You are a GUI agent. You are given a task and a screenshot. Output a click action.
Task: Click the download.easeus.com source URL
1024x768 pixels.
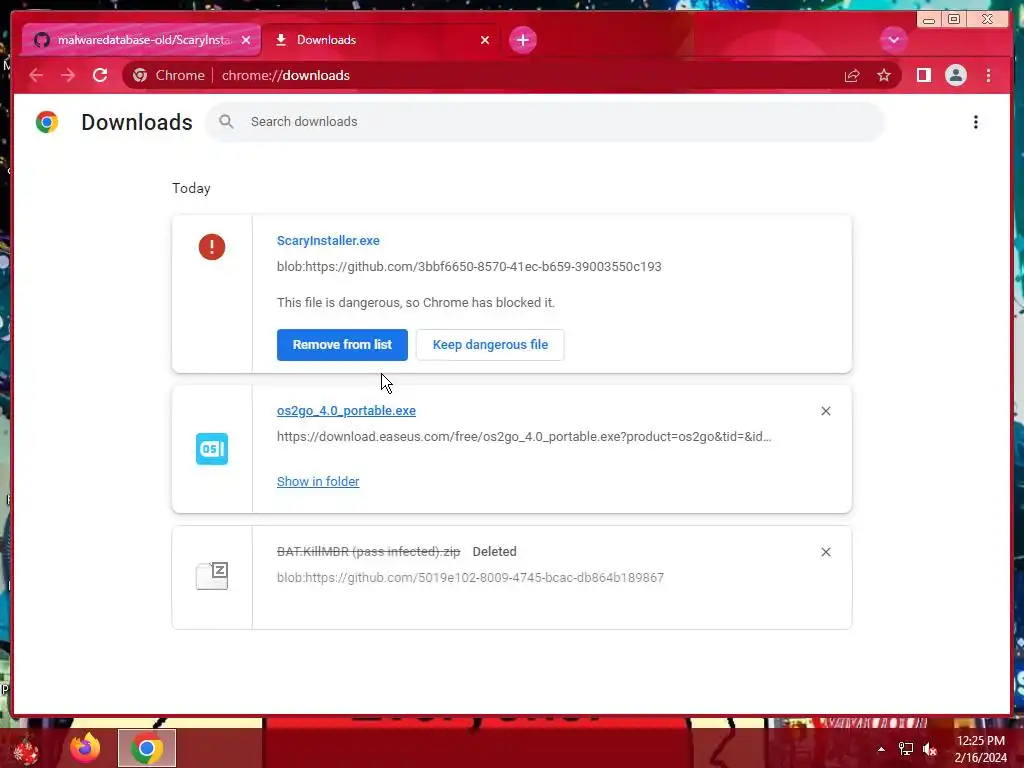click(x=524, y=436)
